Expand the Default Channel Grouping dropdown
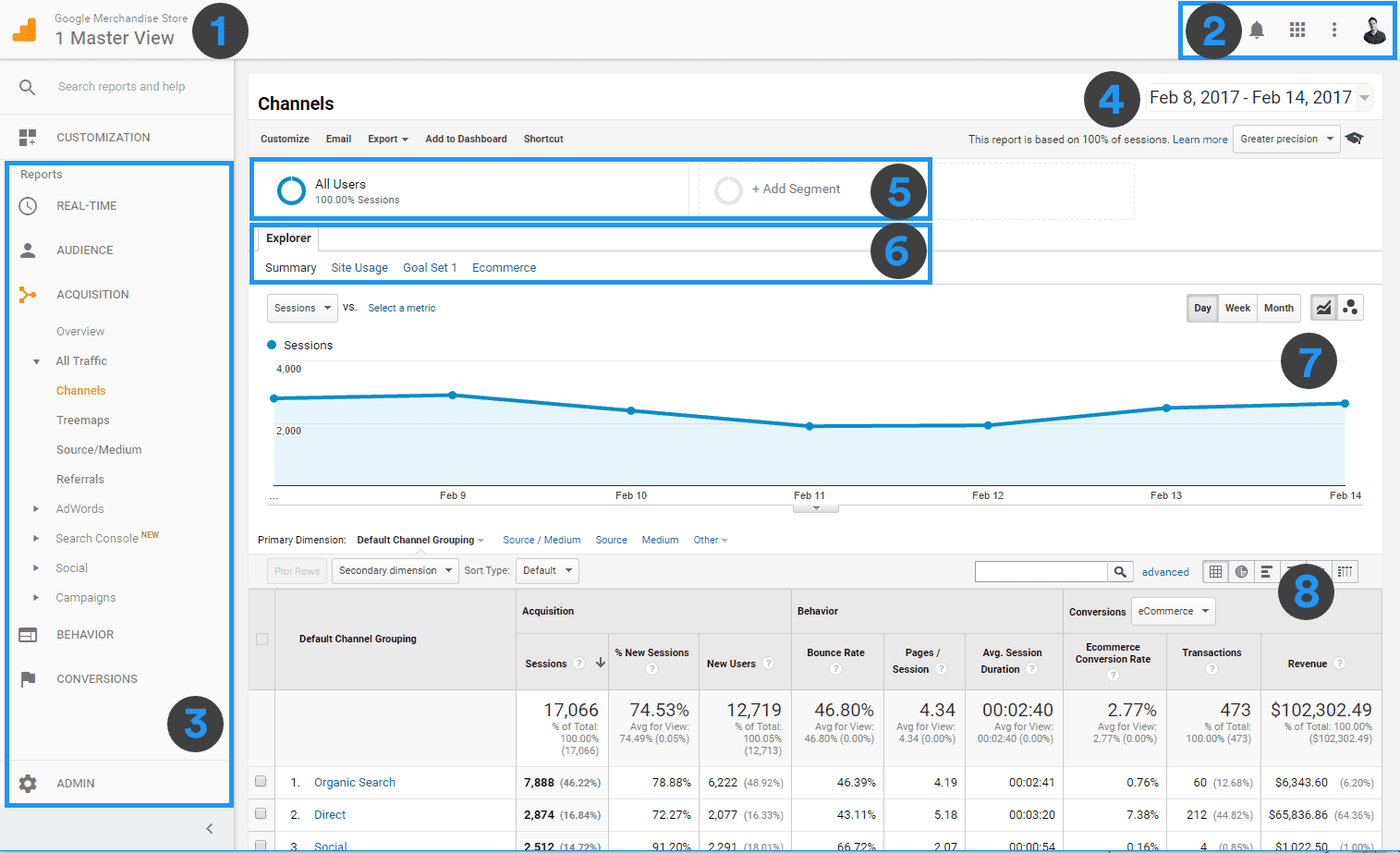This screenshot has width=1400, height=853. pyautogui.click(x=420, y=539)
